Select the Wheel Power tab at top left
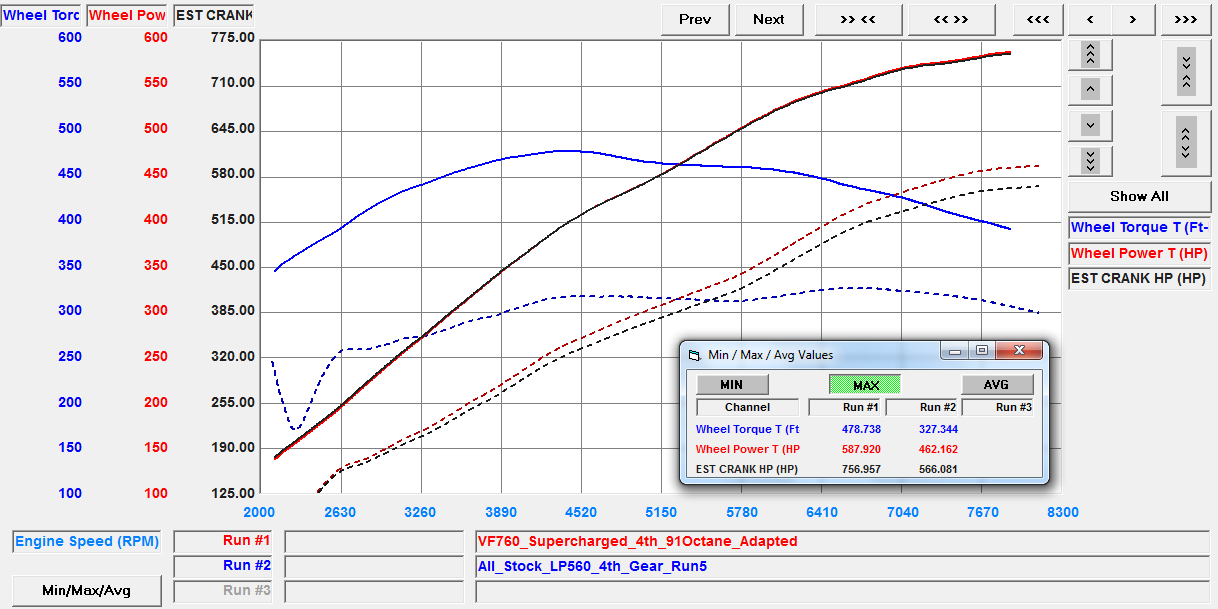This screenshot has width=1218, height=609. 127,16
